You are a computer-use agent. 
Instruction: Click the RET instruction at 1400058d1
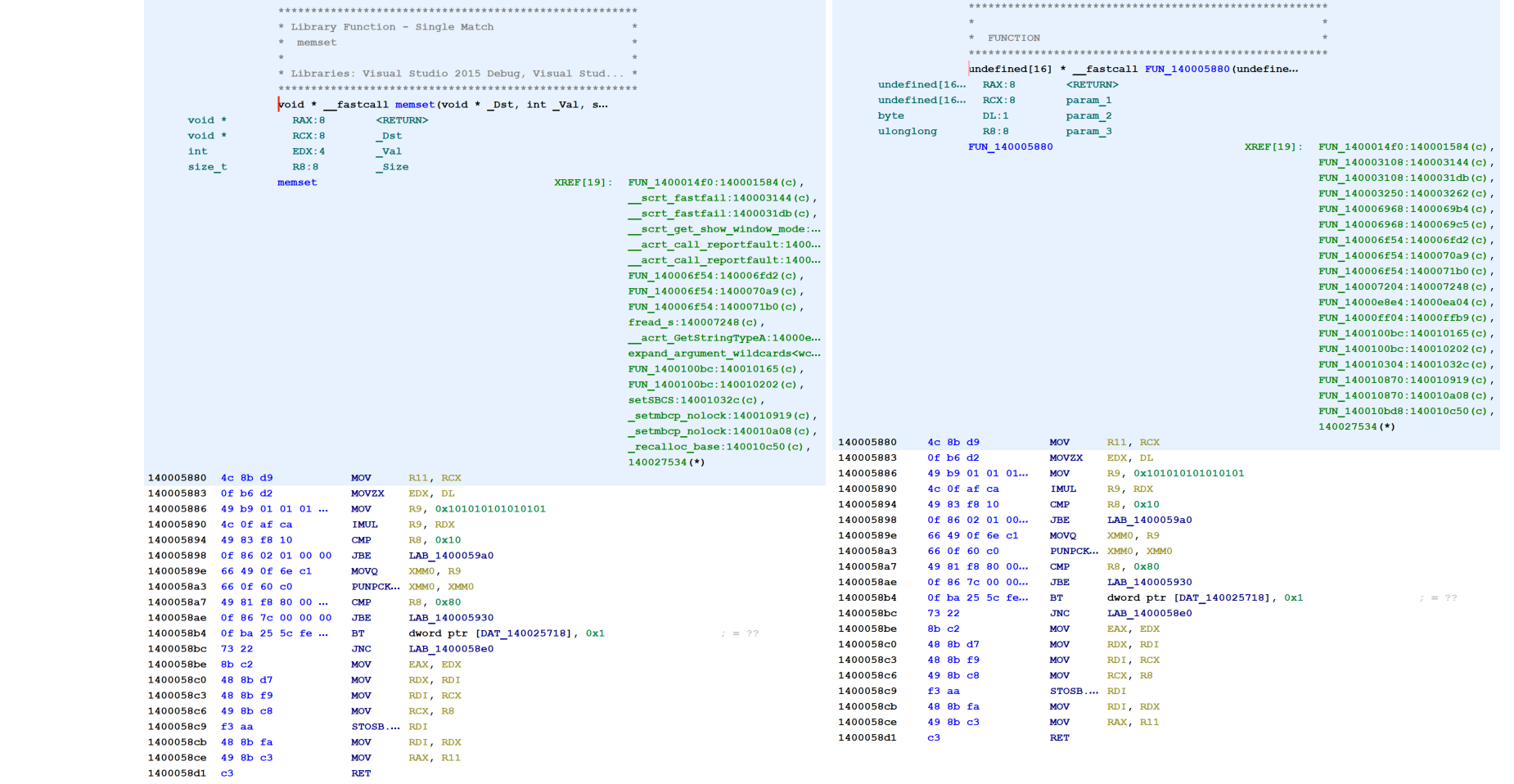(x=360, y=773)
